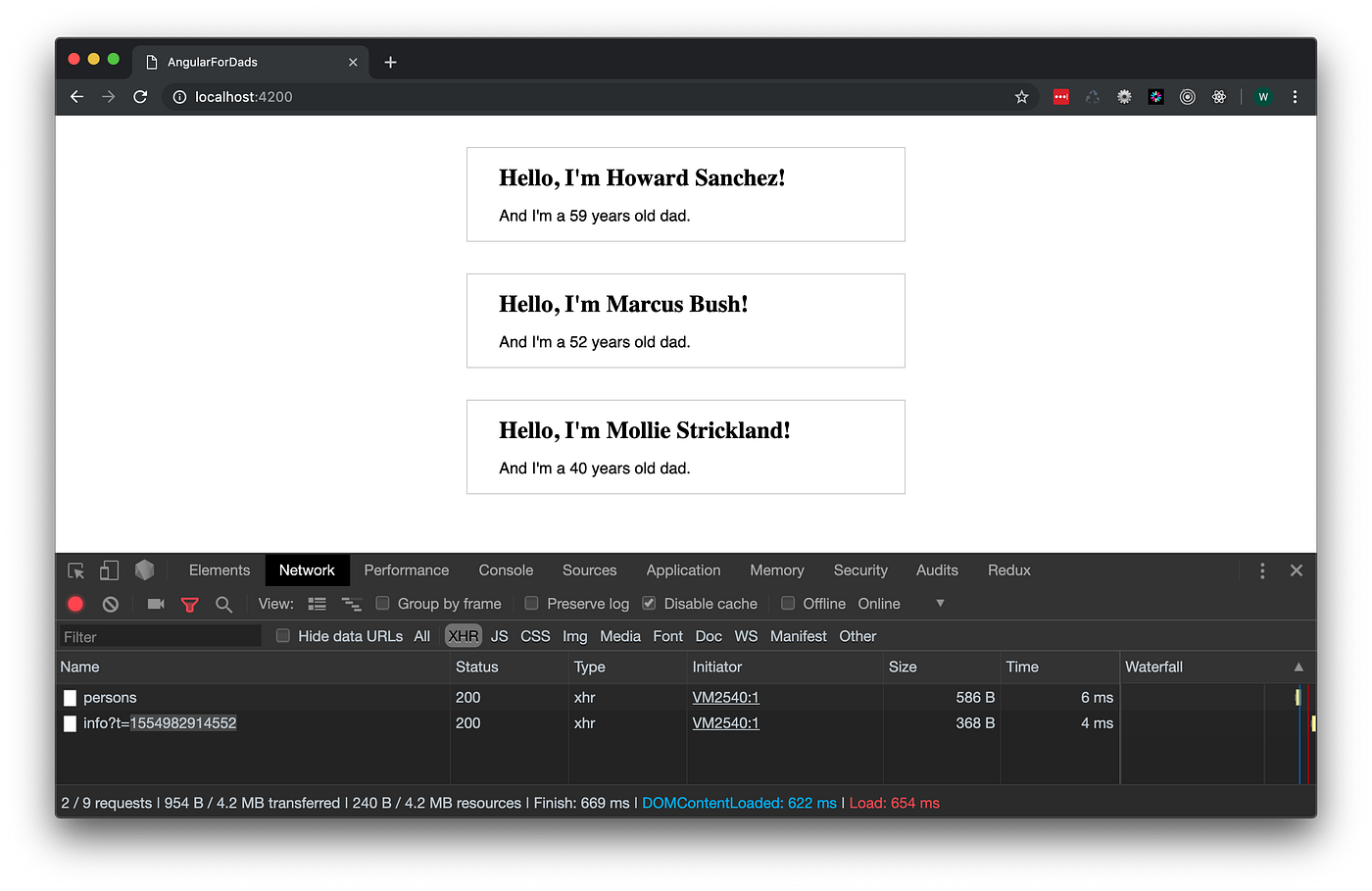Image resolution: width=1372 pixels, height=891 pixels.
Task: Switch to large request rows view icon
Action: pyautogui.click(x=317, y=604)
